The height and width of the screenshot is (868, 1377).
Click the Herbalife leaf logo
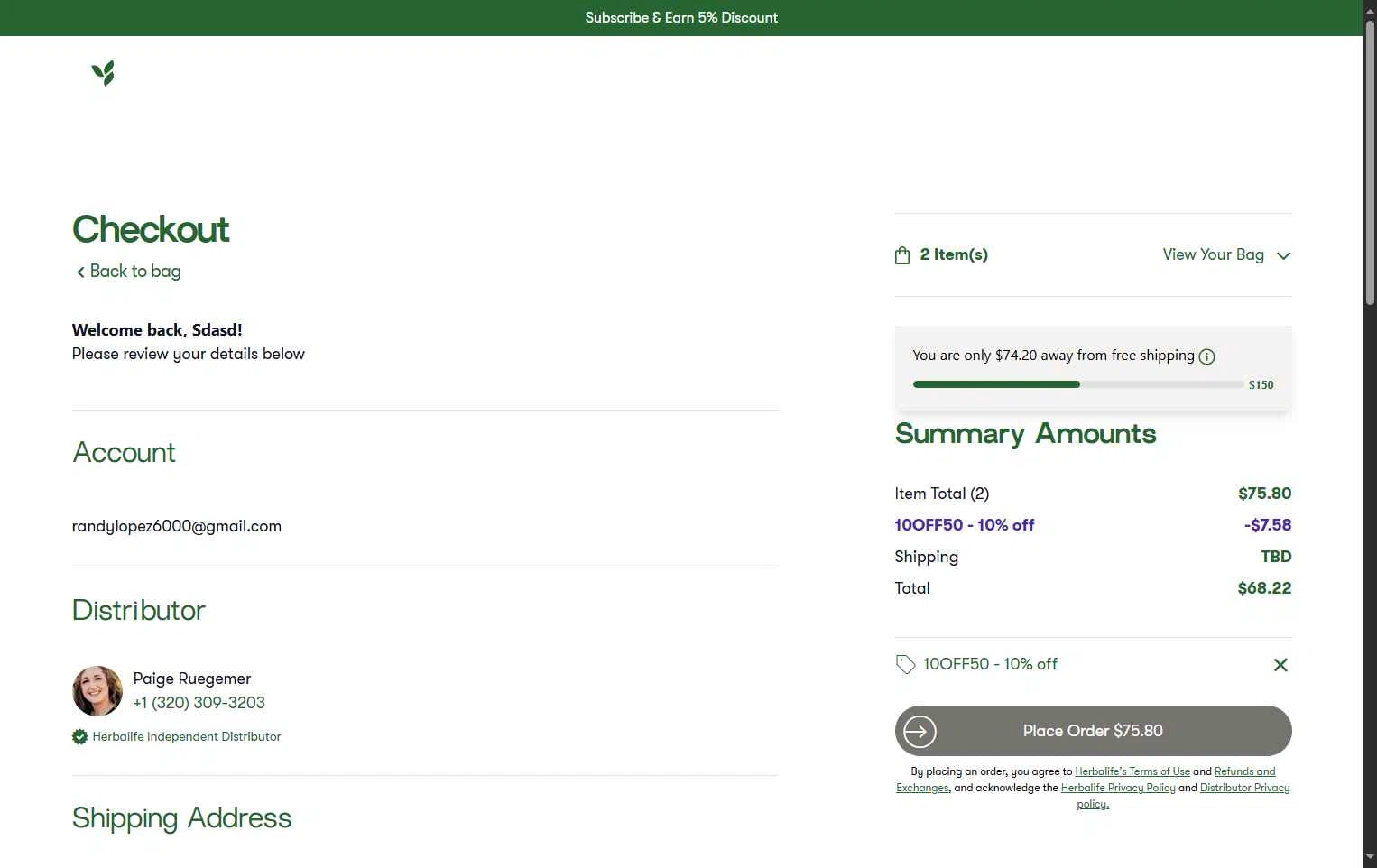point(103,73)
